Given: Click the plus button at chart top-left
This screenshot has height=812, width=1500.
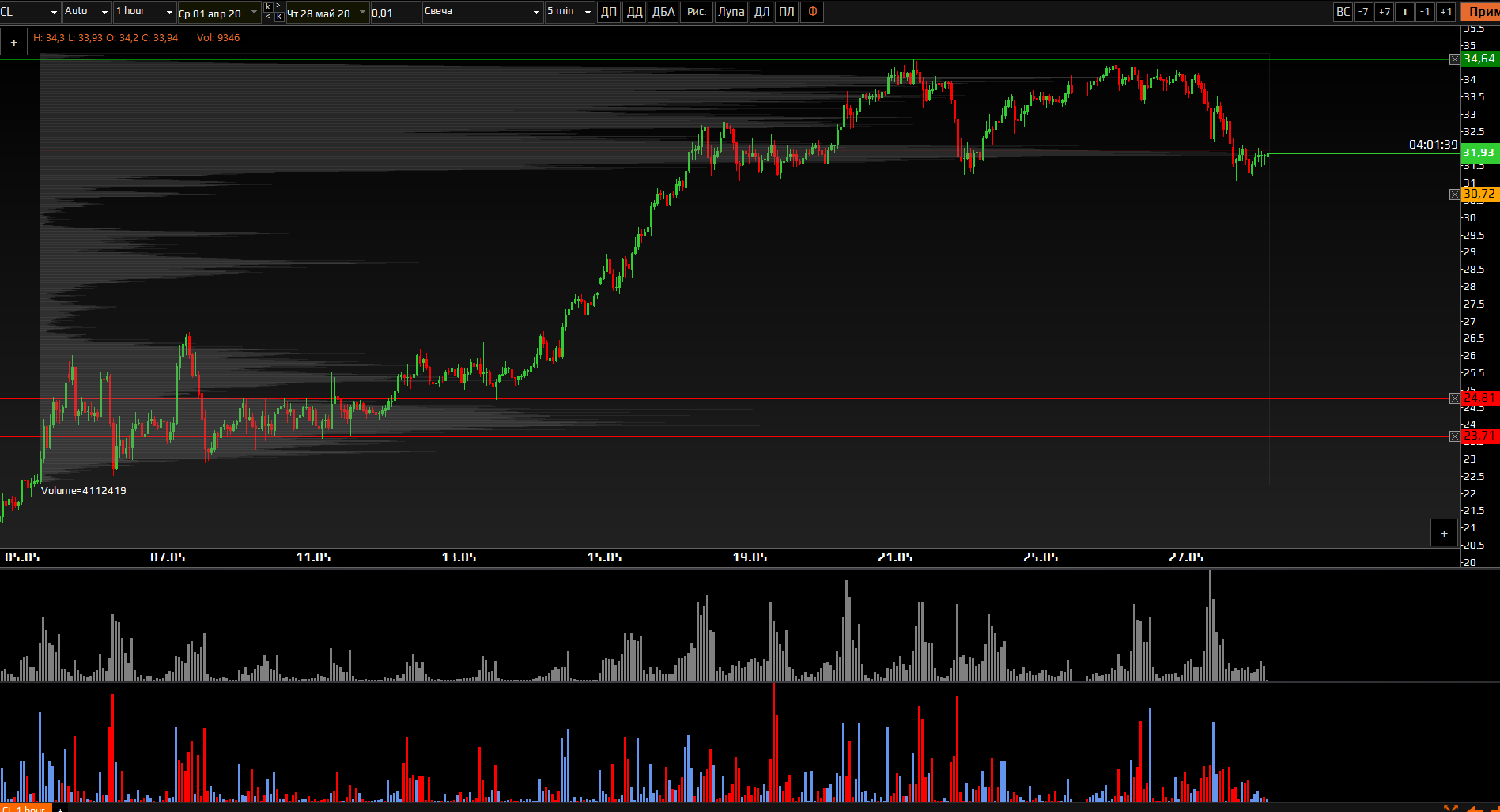Looking at the screenshot, I should [x=13, y=43].
